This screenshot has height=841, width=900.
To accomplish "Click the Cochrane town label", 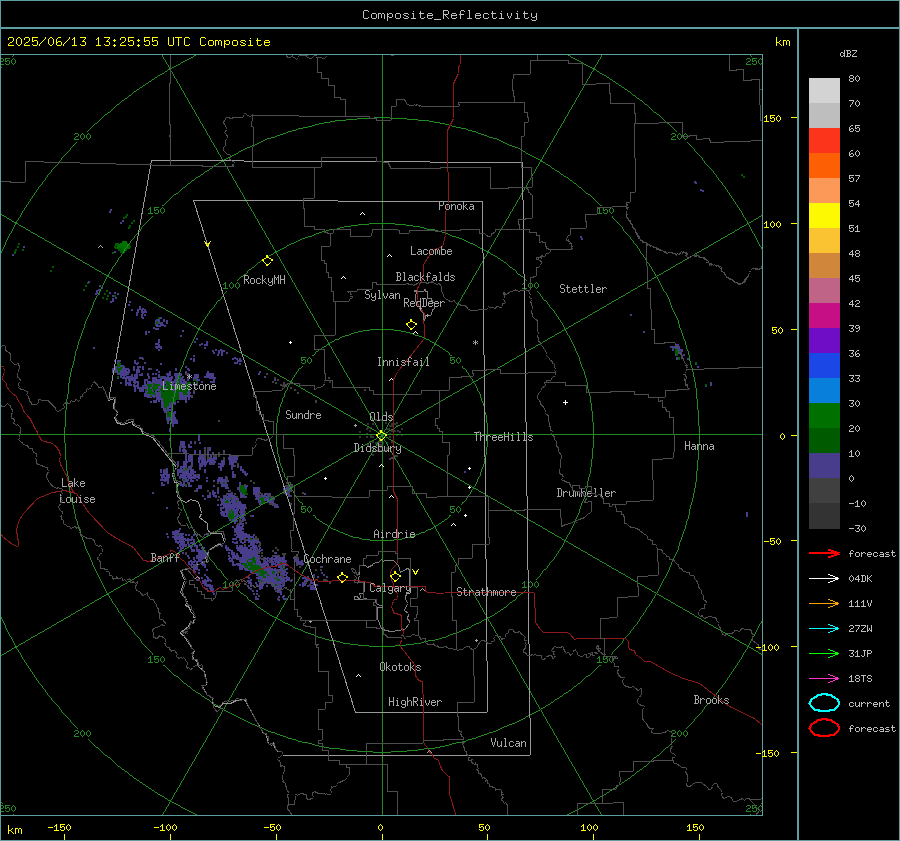I will (327, 559).
